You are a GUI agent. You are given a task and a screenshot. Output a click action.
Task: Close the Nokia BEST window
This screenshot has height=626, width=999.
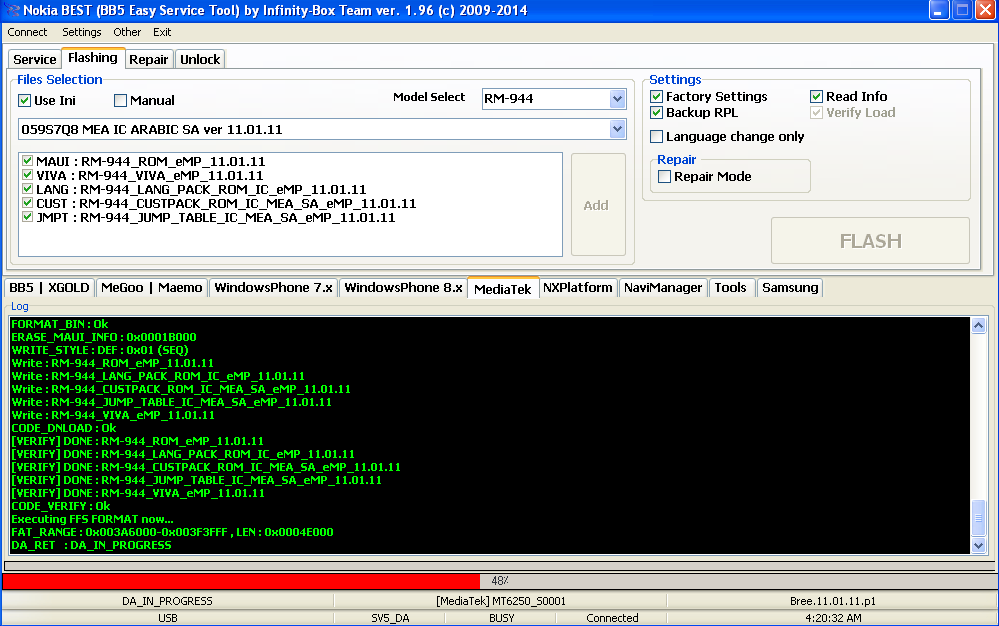(x=986, y=10)
